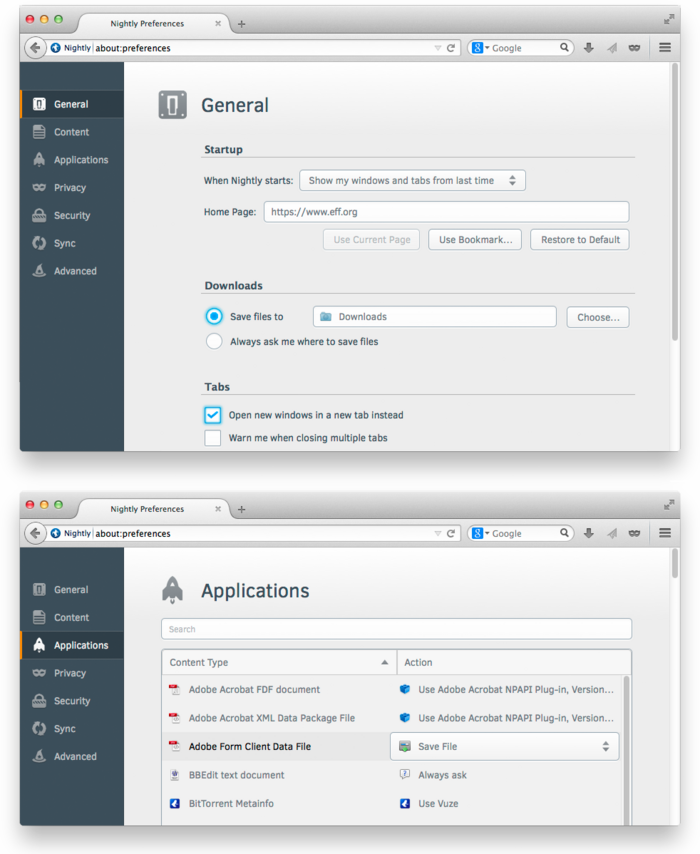Reload page in top window address bar
This screenshot has height=854, width=700.
click(x=451, y=48)
